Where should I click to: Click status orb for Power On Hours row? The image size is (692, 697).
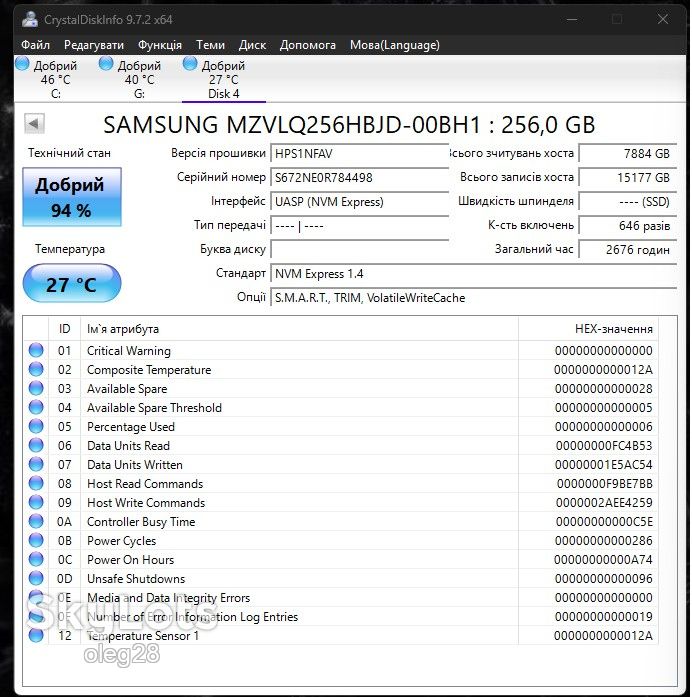pyautogui.click(x=36, y=559)
